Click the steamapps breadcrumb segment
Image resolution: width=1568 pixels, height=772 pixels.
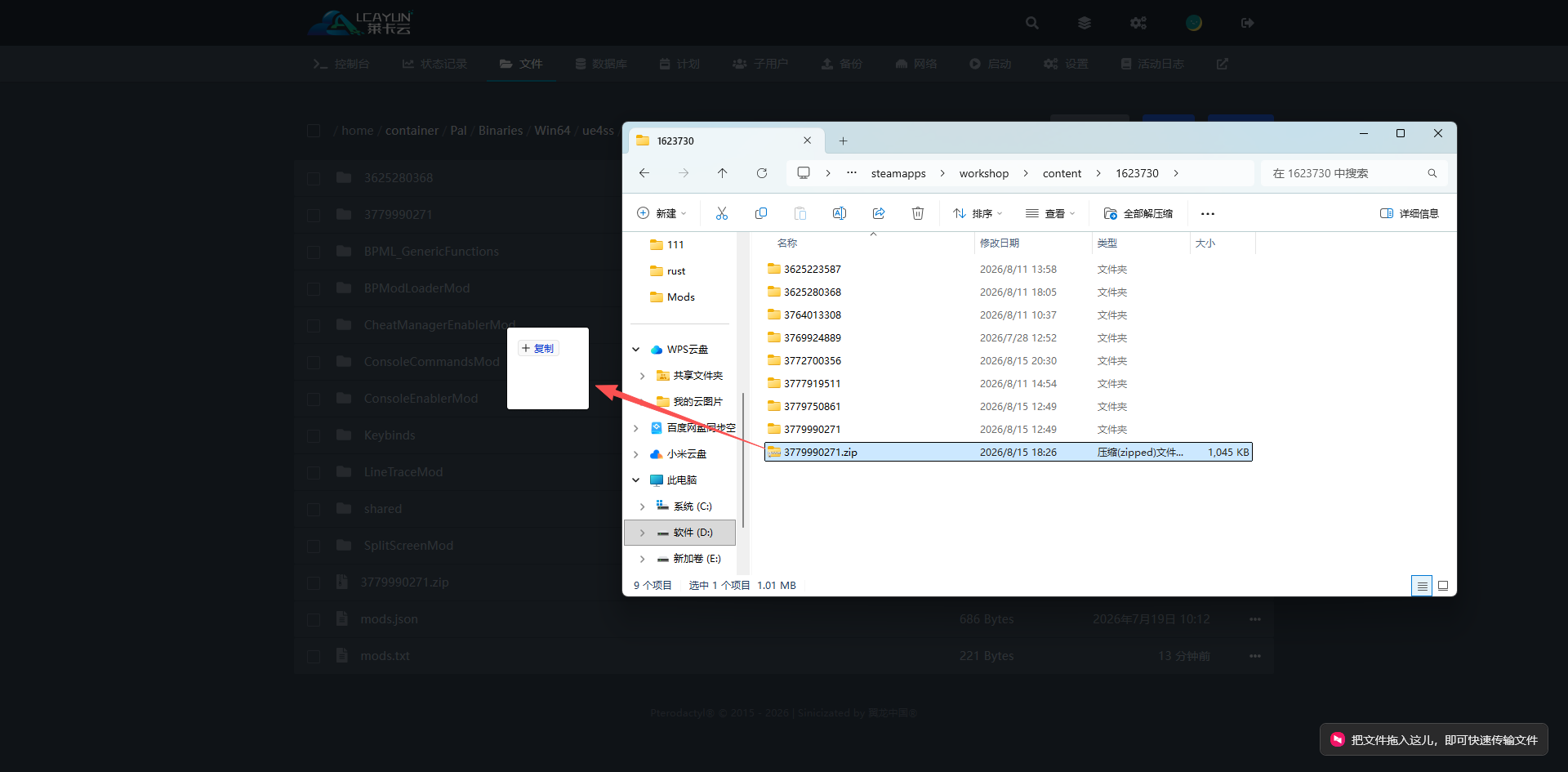click(898, 173)
